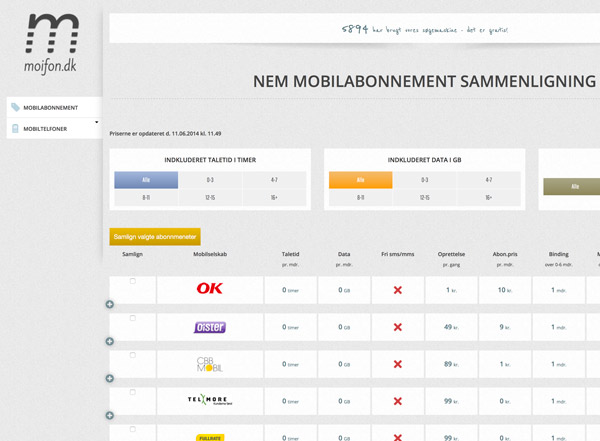
Task: Tick the compare checkbox for OK
Action: [132, 281]
